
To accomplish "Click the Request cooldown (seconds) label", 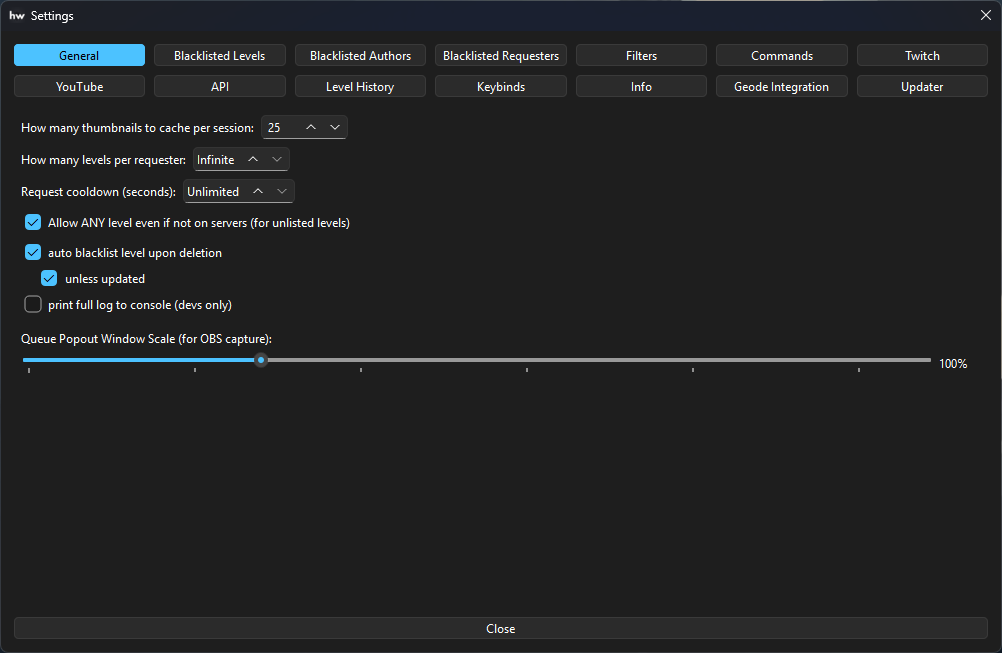I will pos(98,192).
